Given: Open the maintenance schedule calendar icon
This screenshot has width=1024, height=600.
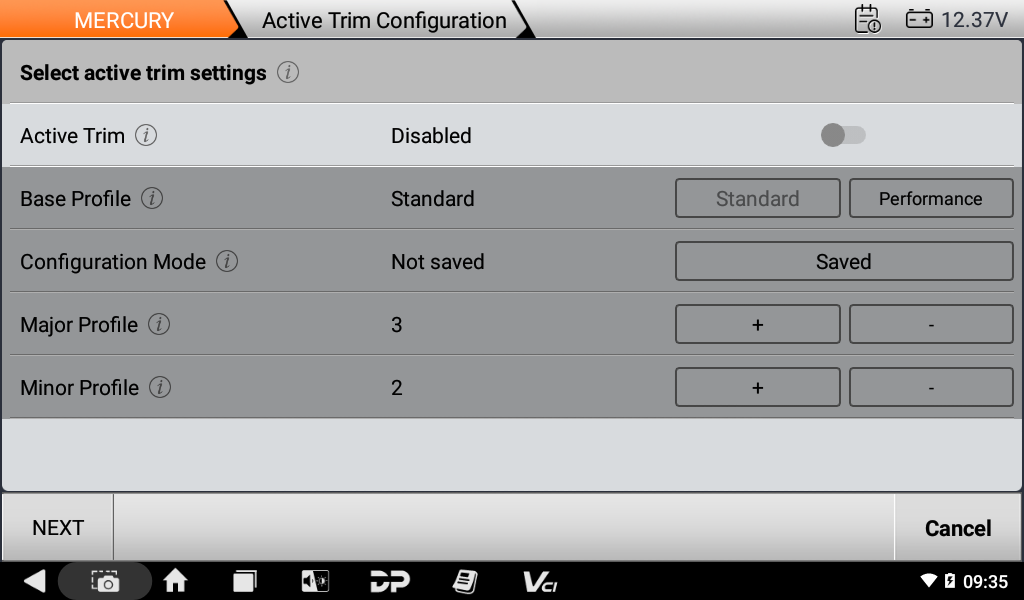Looking at the screenshot, I should click(x=867, y=20).
